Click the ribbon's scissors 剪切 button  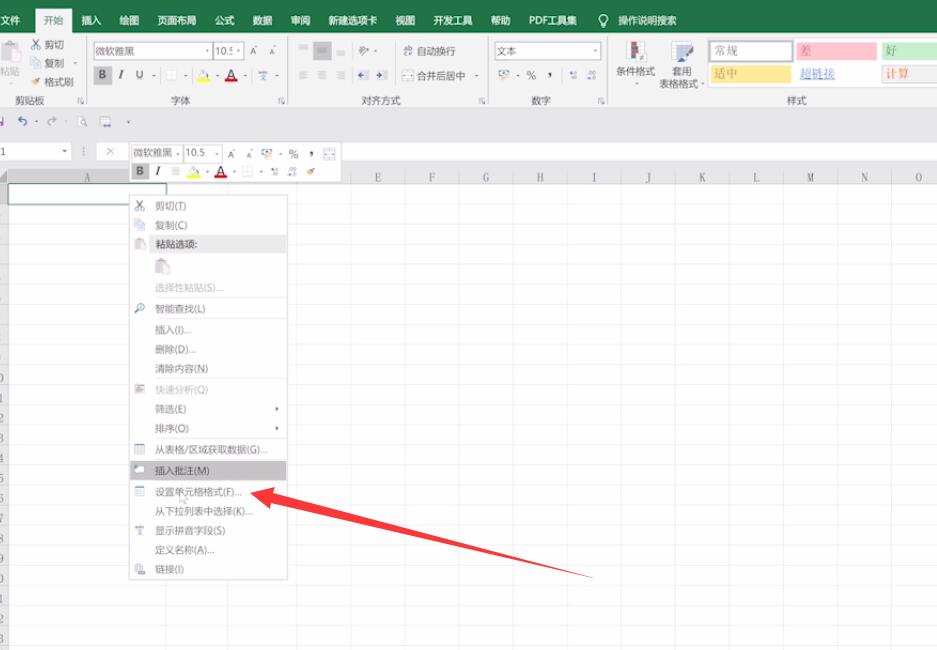tap(47, 45)
